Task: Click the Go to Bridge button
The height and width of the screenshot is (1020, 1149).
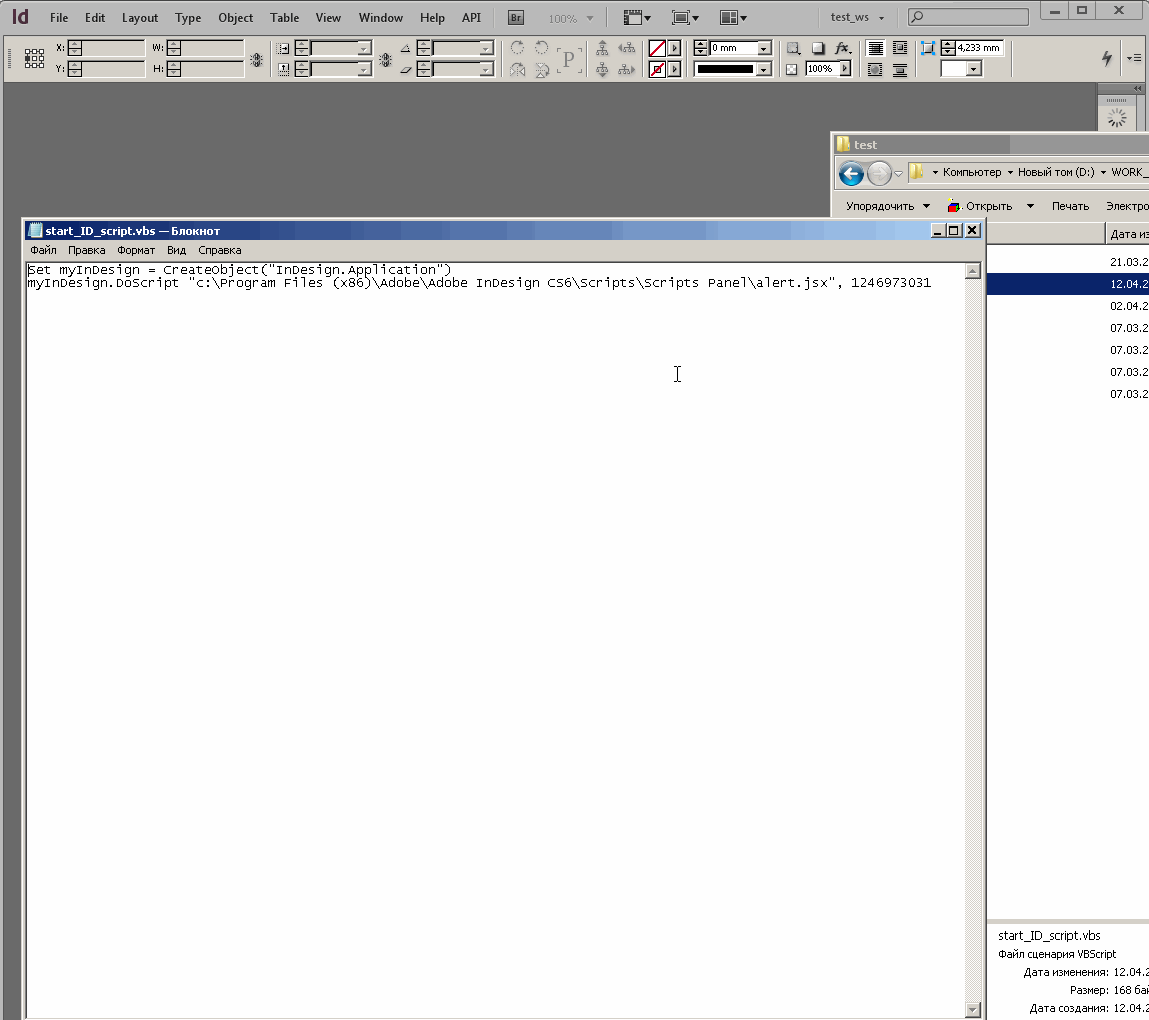Action: point(516,18)
